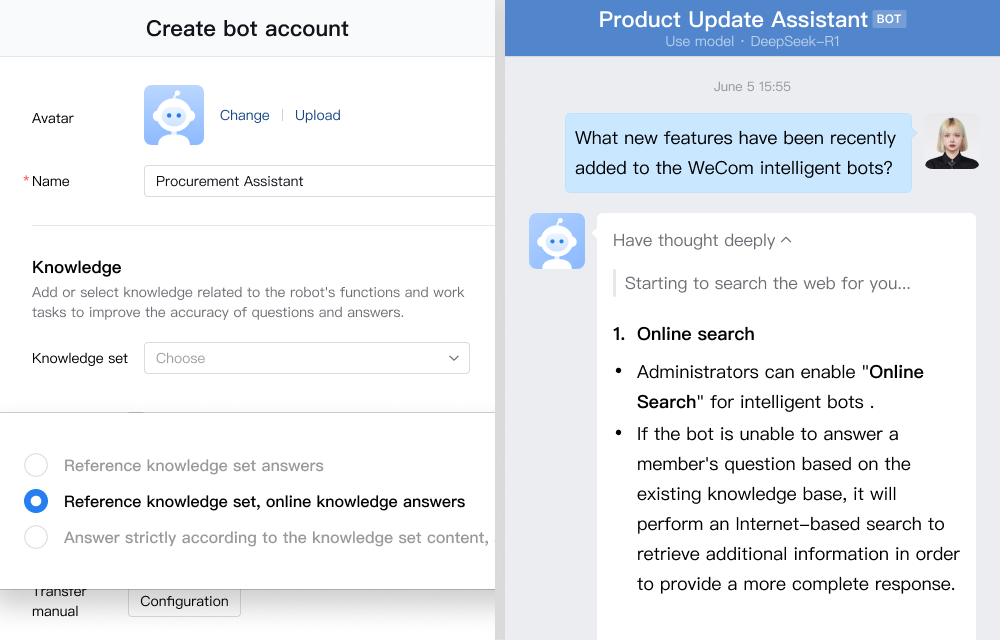Click the Name field containing Procurement Assistant

point(320,181)
